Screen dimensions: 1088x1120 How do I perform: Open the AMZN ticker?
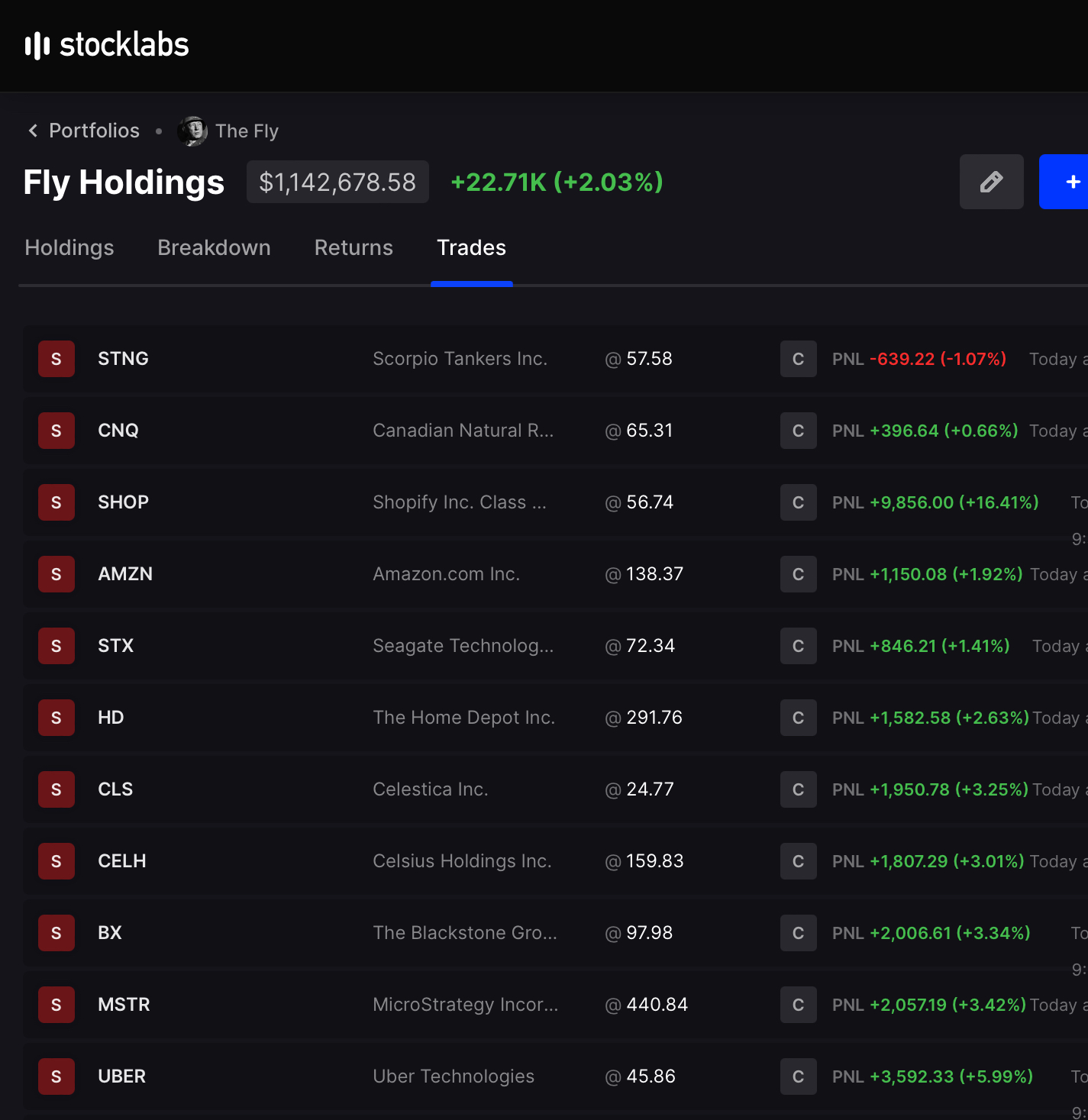125,574
